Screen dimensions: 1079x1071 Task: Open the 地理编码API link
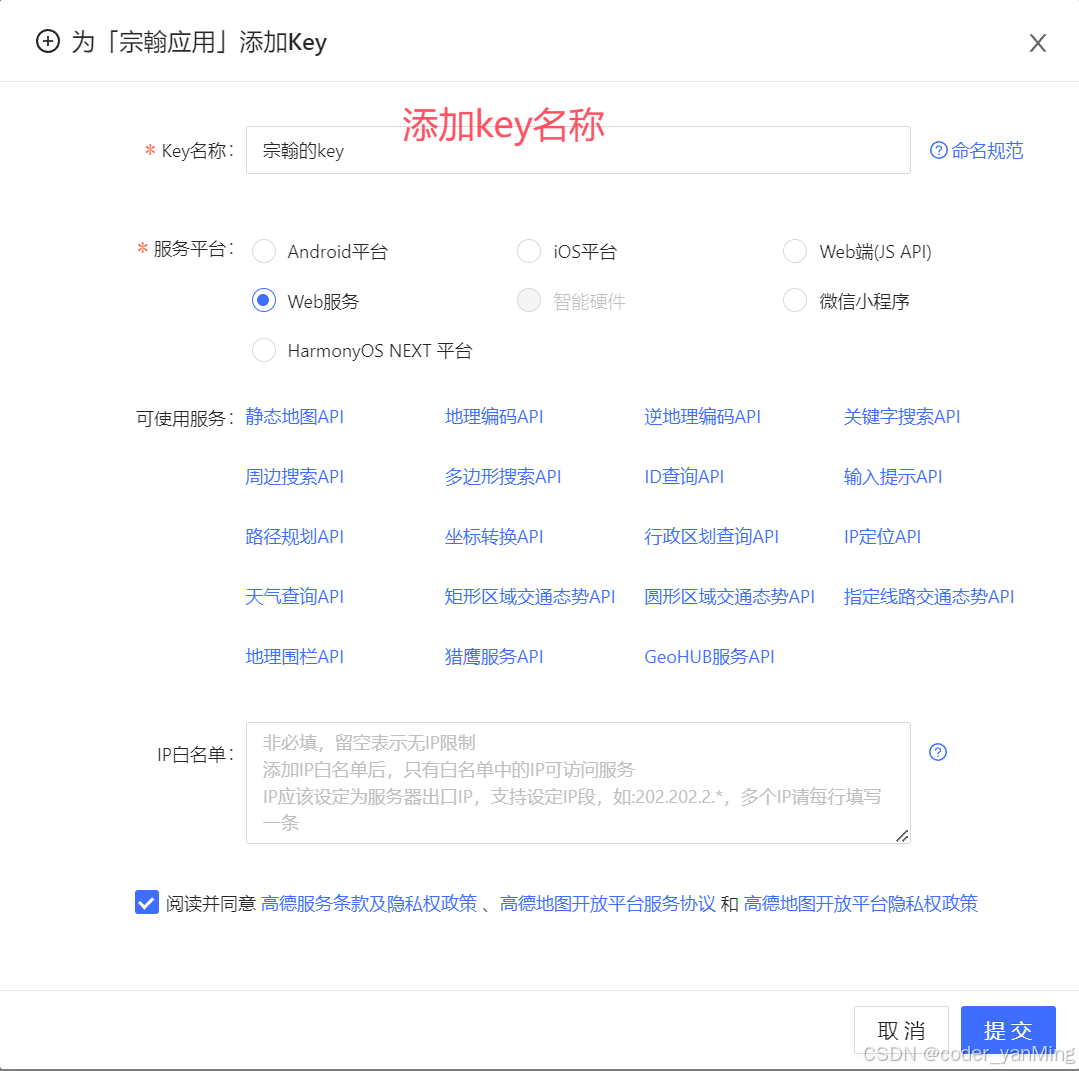click(x=494, y=416)
